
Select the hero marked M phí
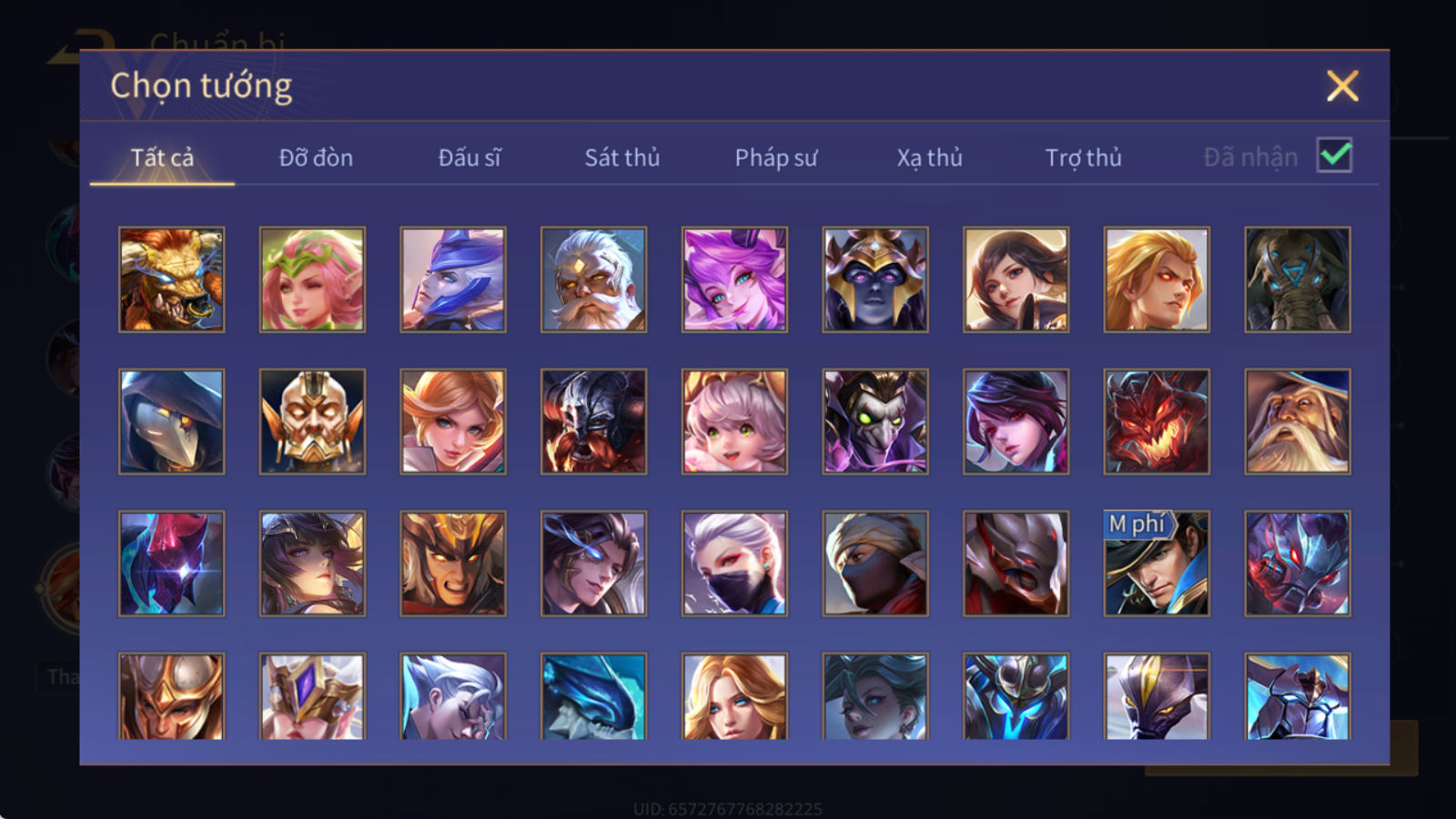(x=1157, y=563)
